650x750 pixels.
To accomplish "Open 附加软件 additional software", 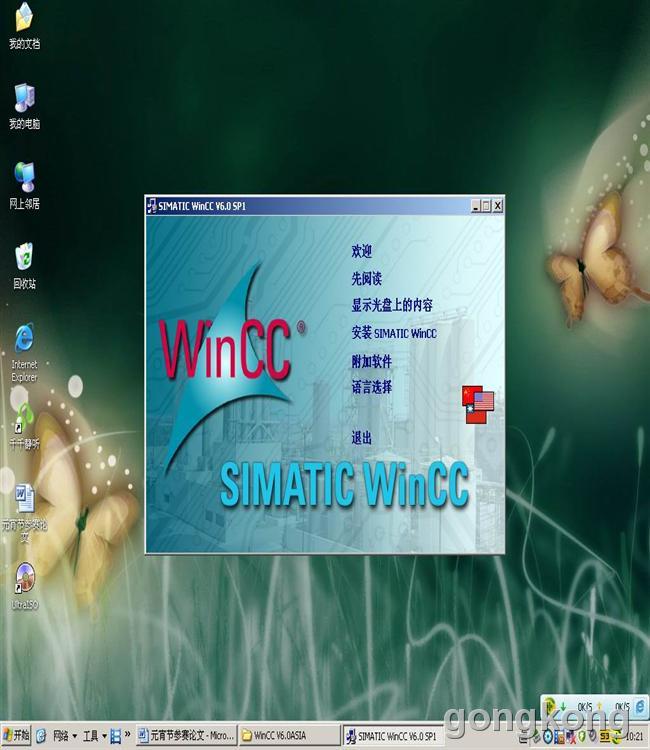I will 371,361.
